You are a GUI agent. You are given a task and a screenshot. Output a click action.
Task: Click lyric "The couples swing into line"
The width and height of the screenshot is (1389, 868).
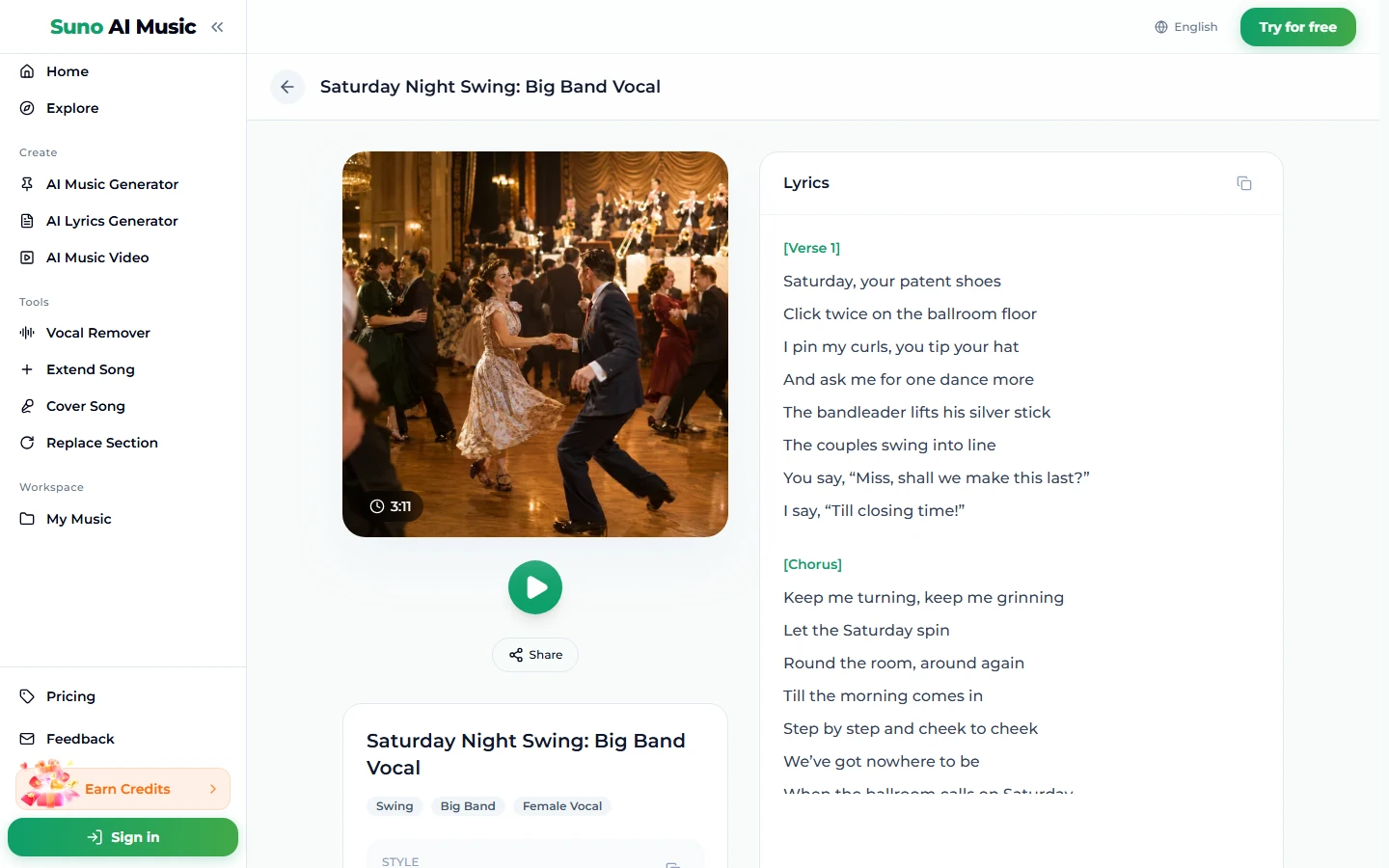[x=889, y=445]
